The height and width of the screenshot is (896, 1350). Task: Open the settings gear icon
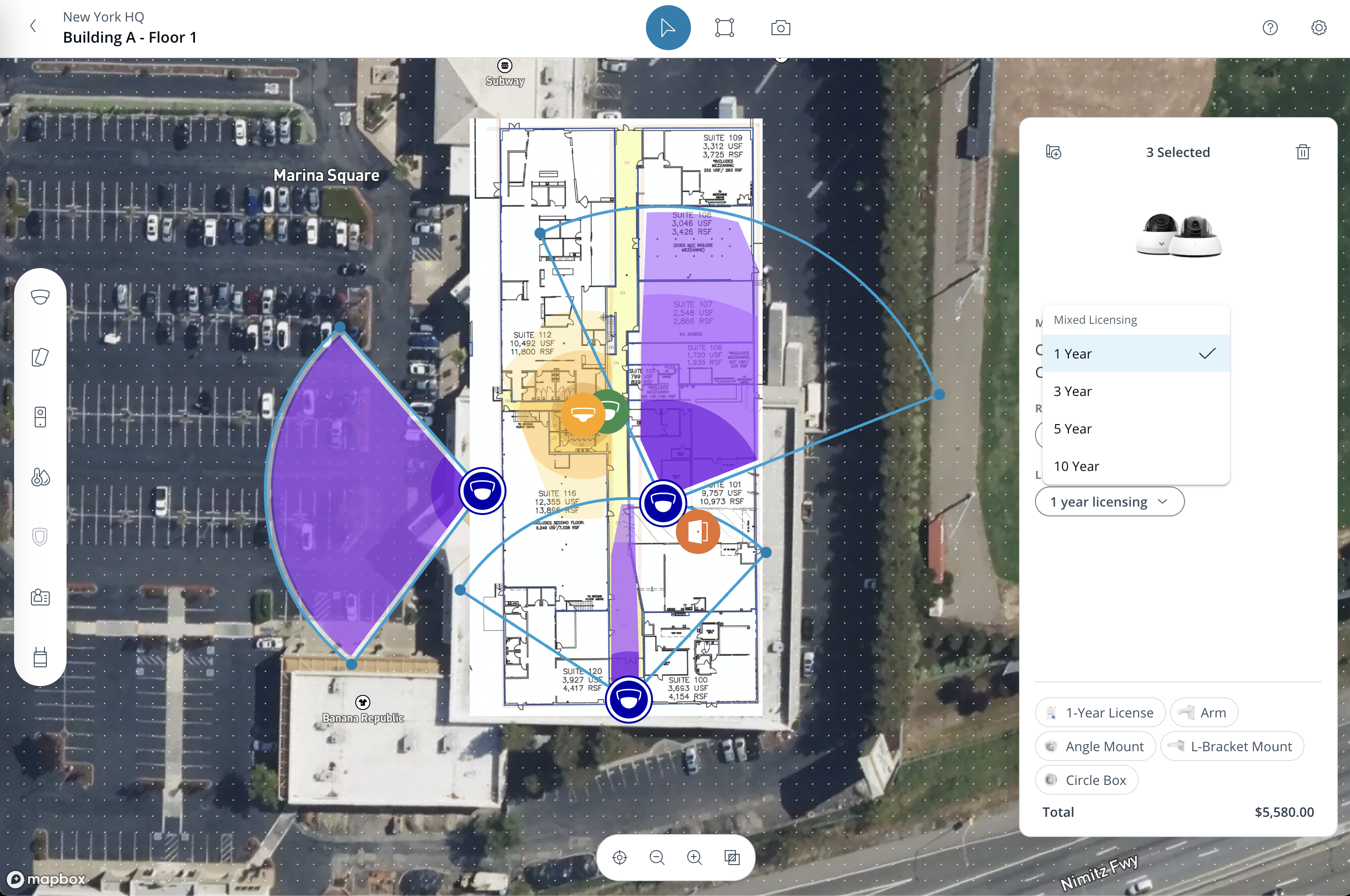pos(1319,28)
